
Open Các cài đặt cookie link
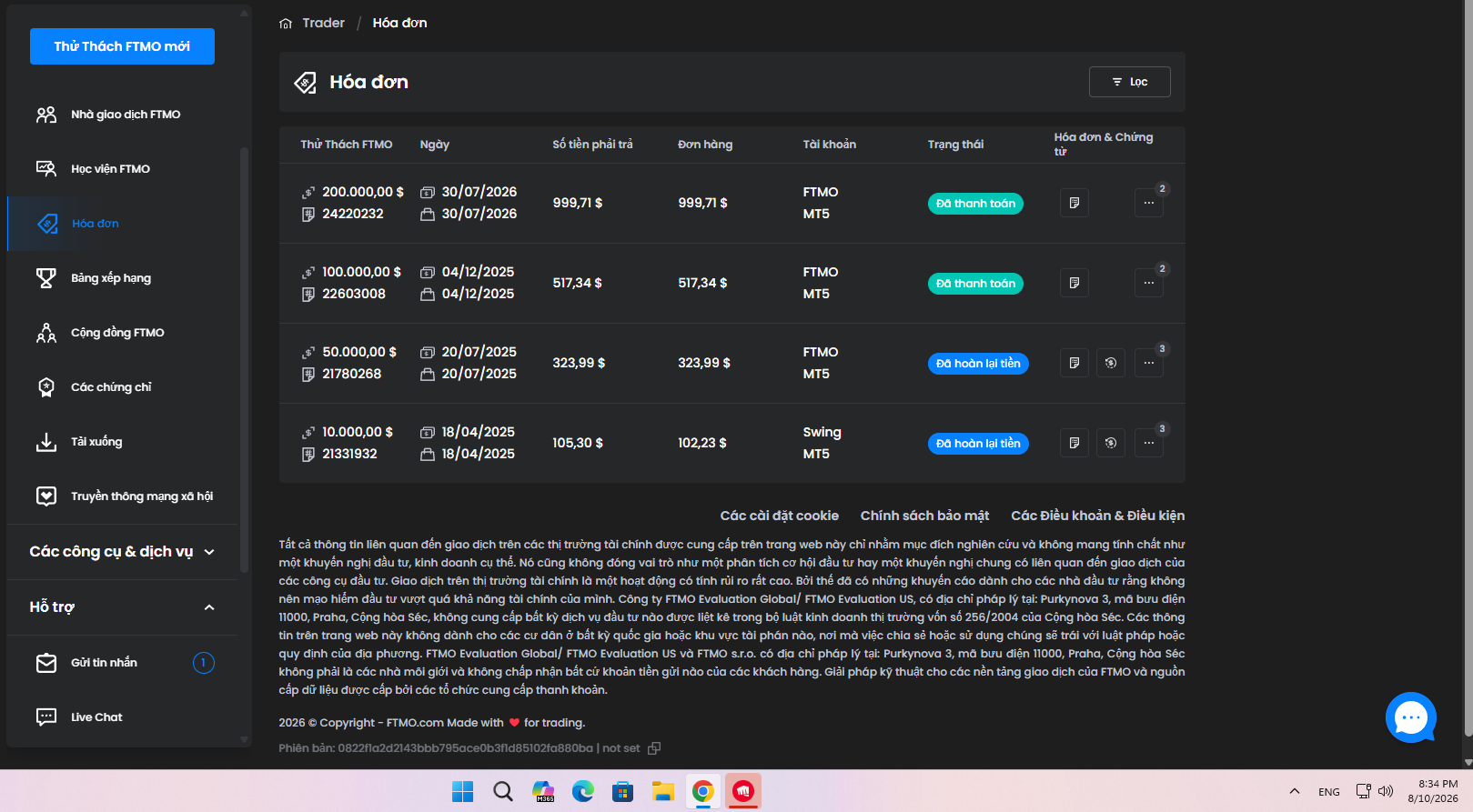780,516
